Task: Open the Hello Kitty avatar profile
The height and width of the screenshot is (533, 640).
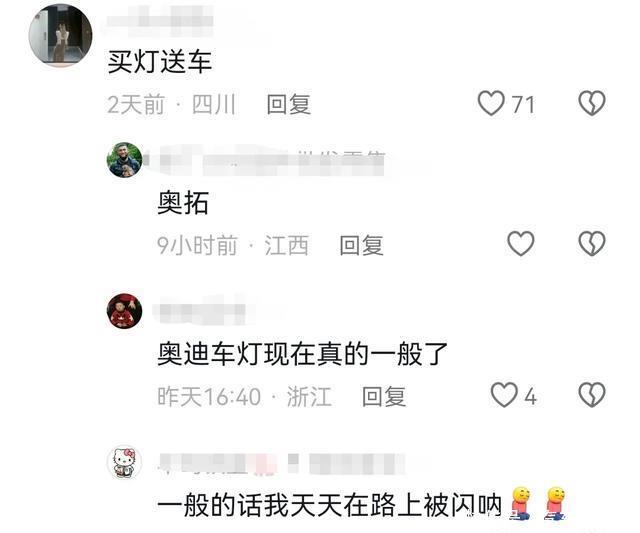Action: coord(124,462)
